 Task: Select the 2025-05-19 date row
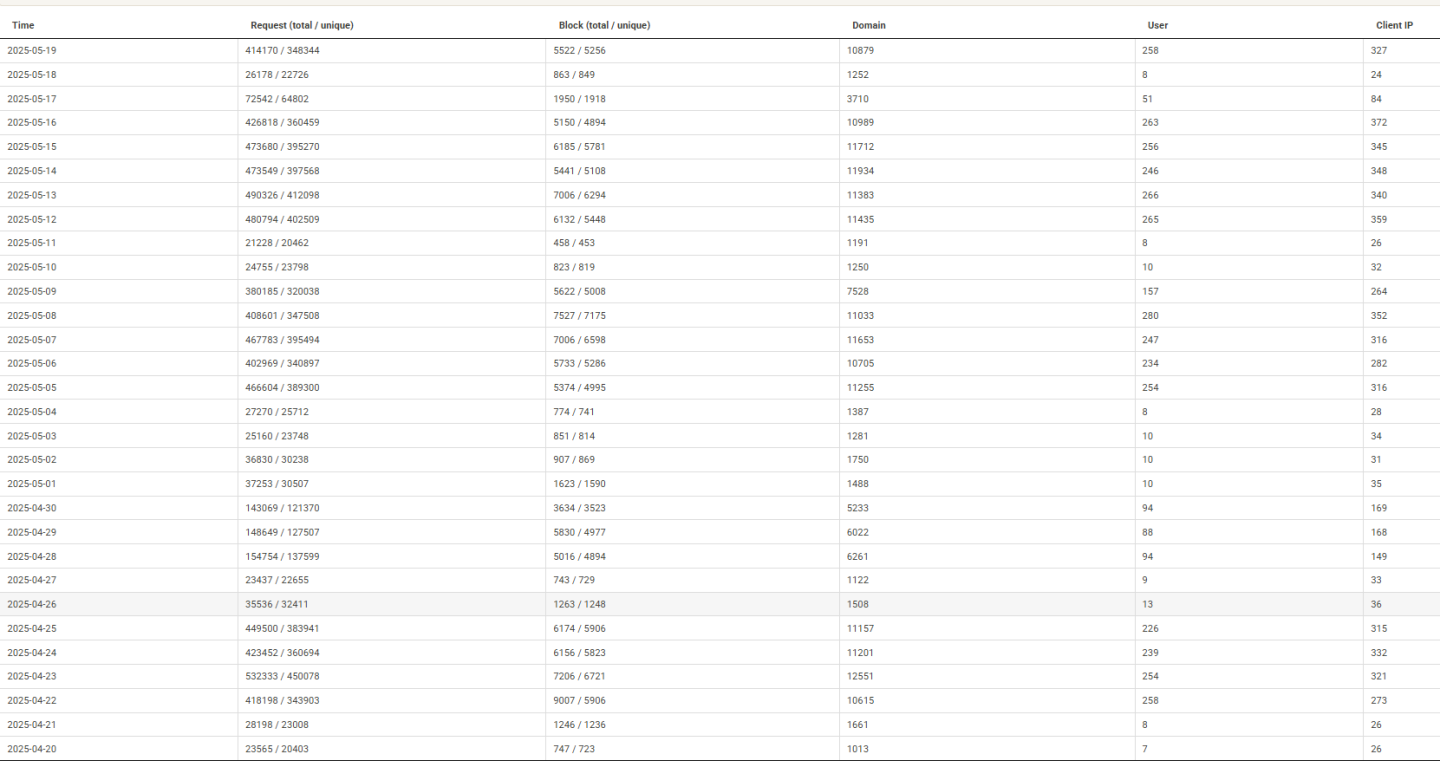pyautogui.click(x=32, y=50)
